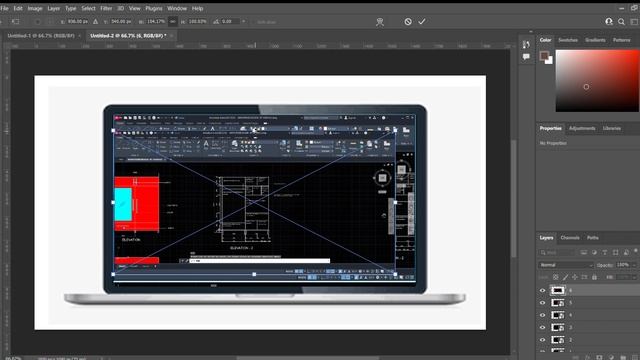Open the interpolation dropdown arrow in options bar
Screen dimensions: 640x360
click(244, 22)
